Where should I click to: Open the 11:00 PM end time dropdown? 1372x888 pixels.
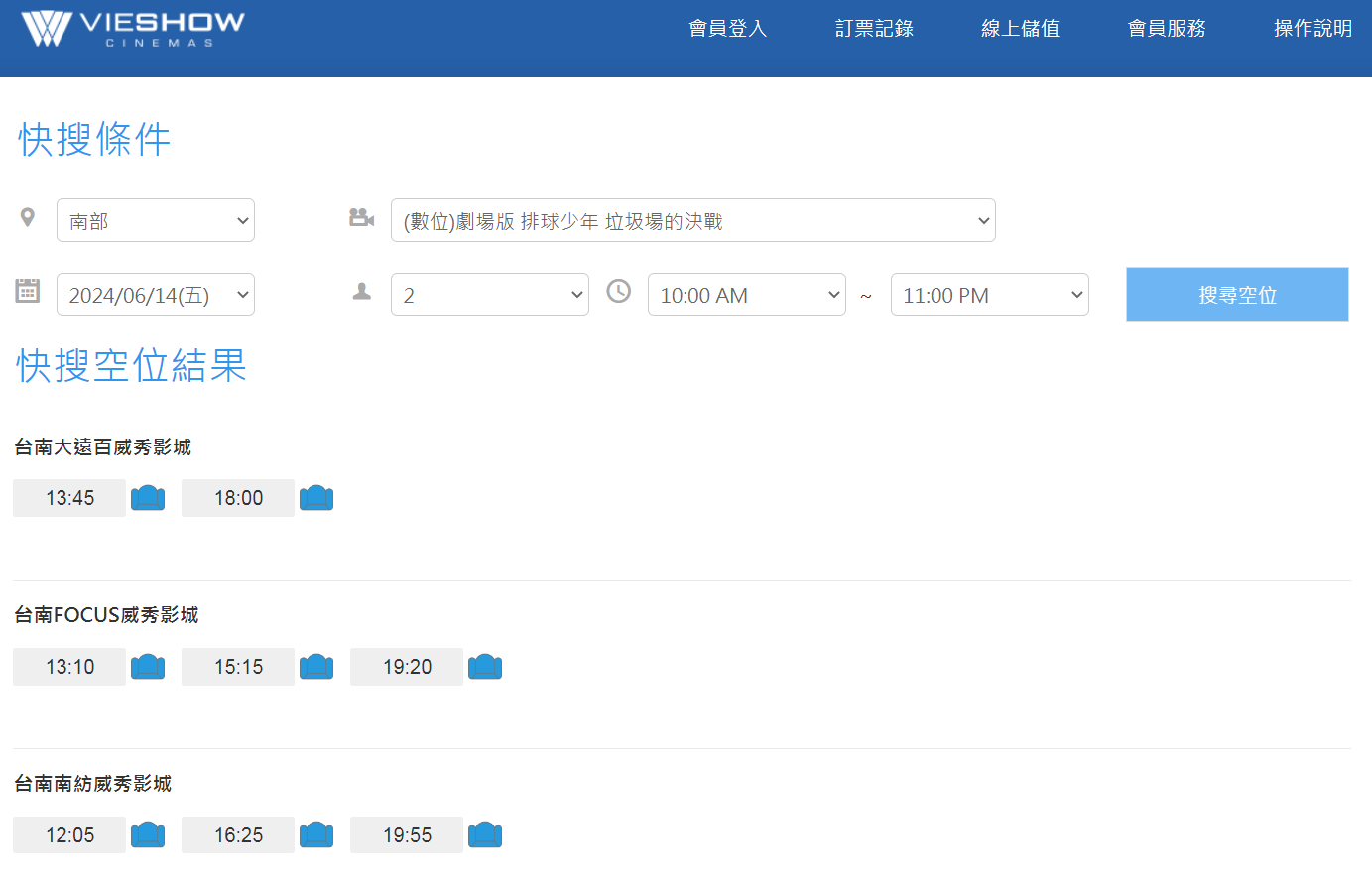coord(990,295)
